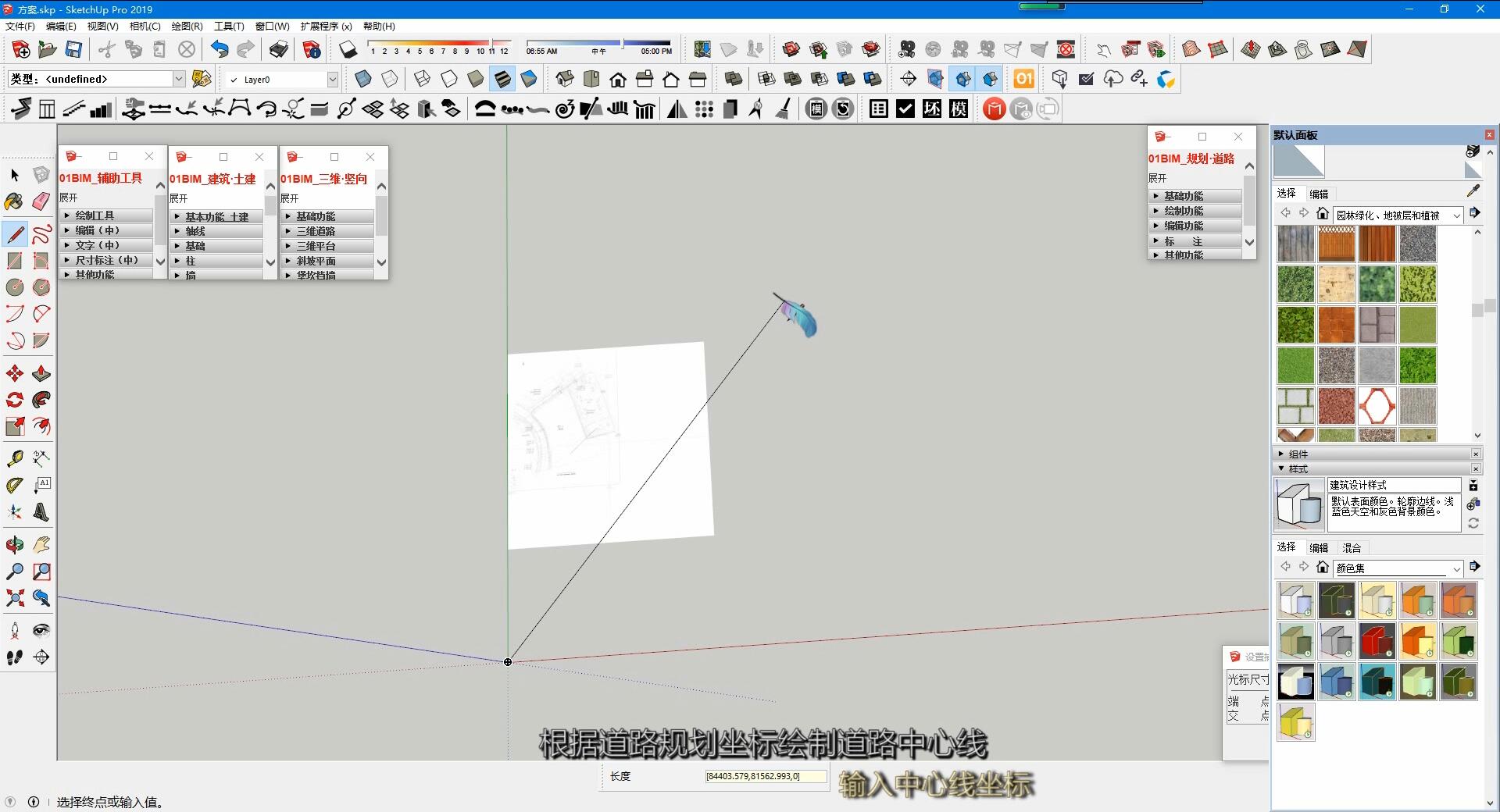Select the Follow Me tool
The image size is (1500, 812).
click(41, 400)
